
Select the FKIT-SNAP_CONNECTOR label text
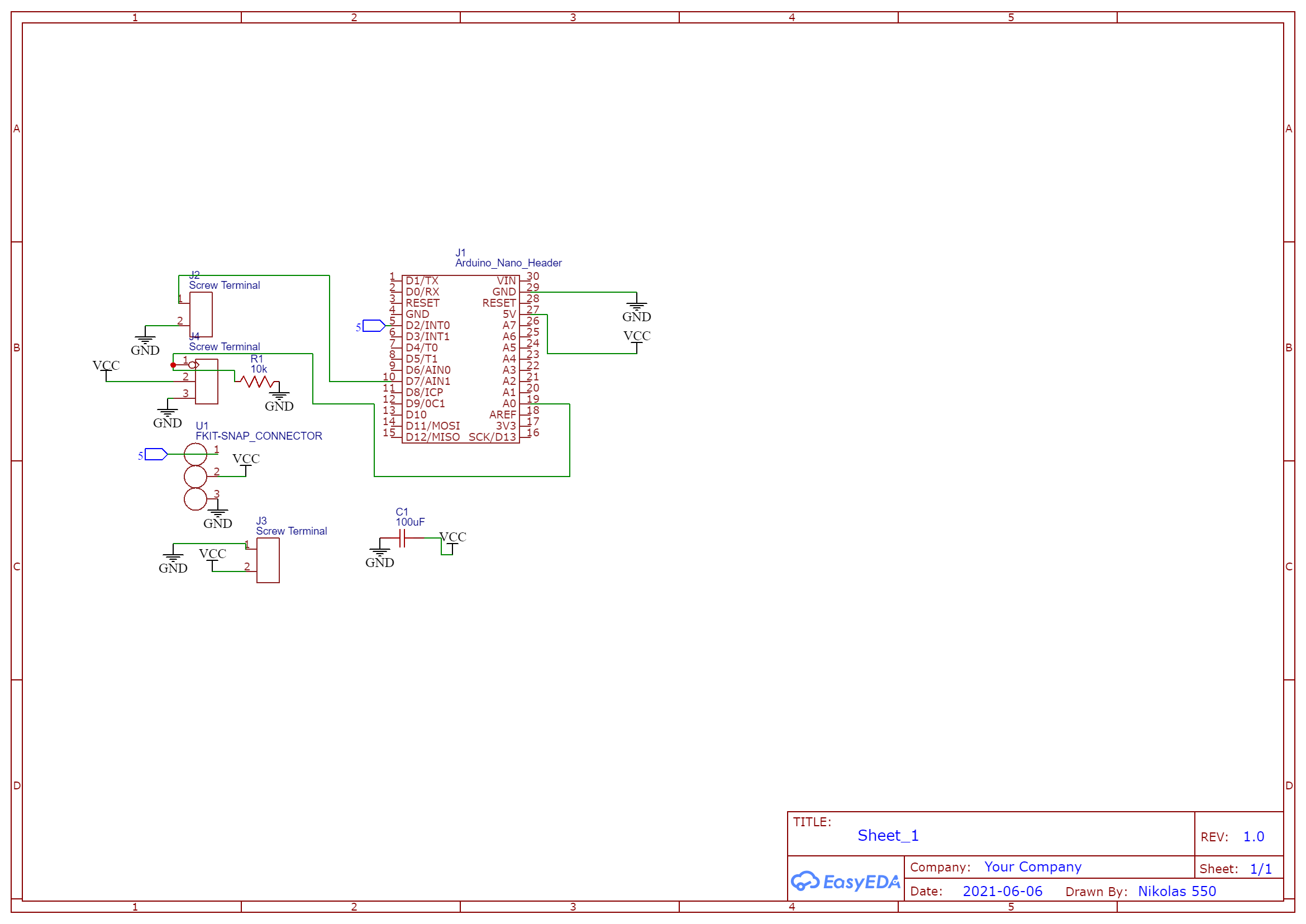coord(259,436)
